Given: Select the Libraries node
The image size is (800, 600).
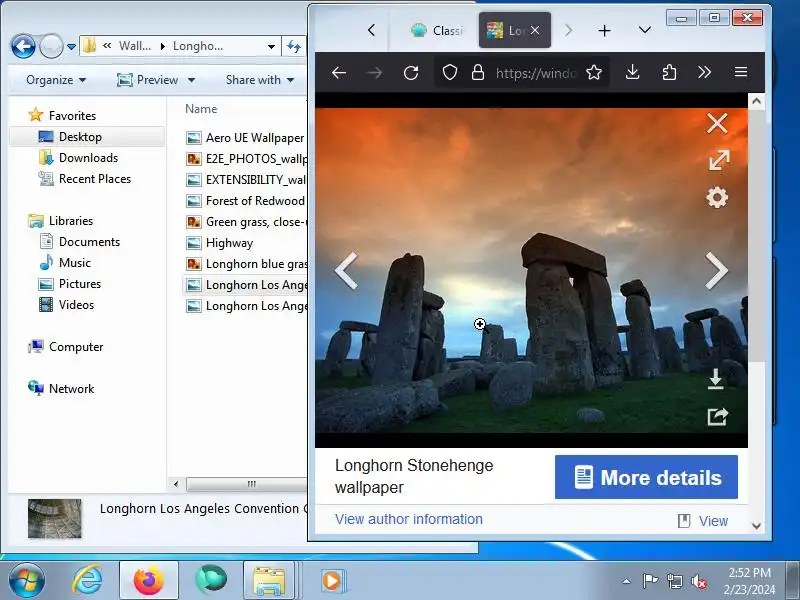Looking at the screenshot, I should pos(71,220).
